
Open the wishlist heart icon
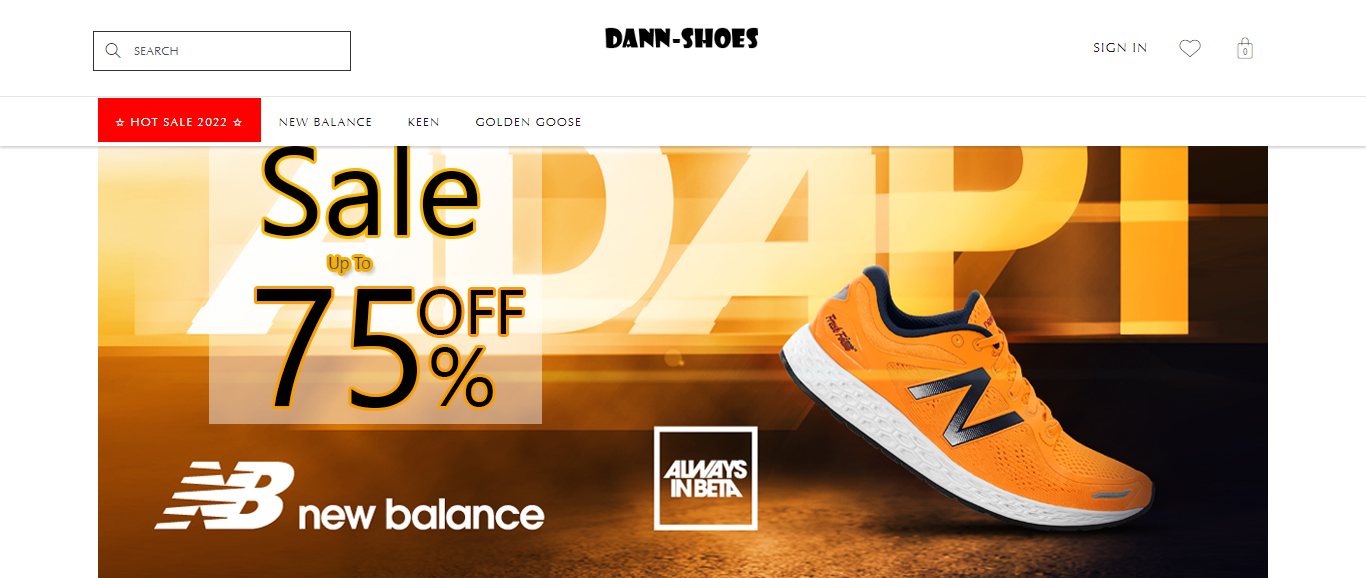click(1189, 48)
